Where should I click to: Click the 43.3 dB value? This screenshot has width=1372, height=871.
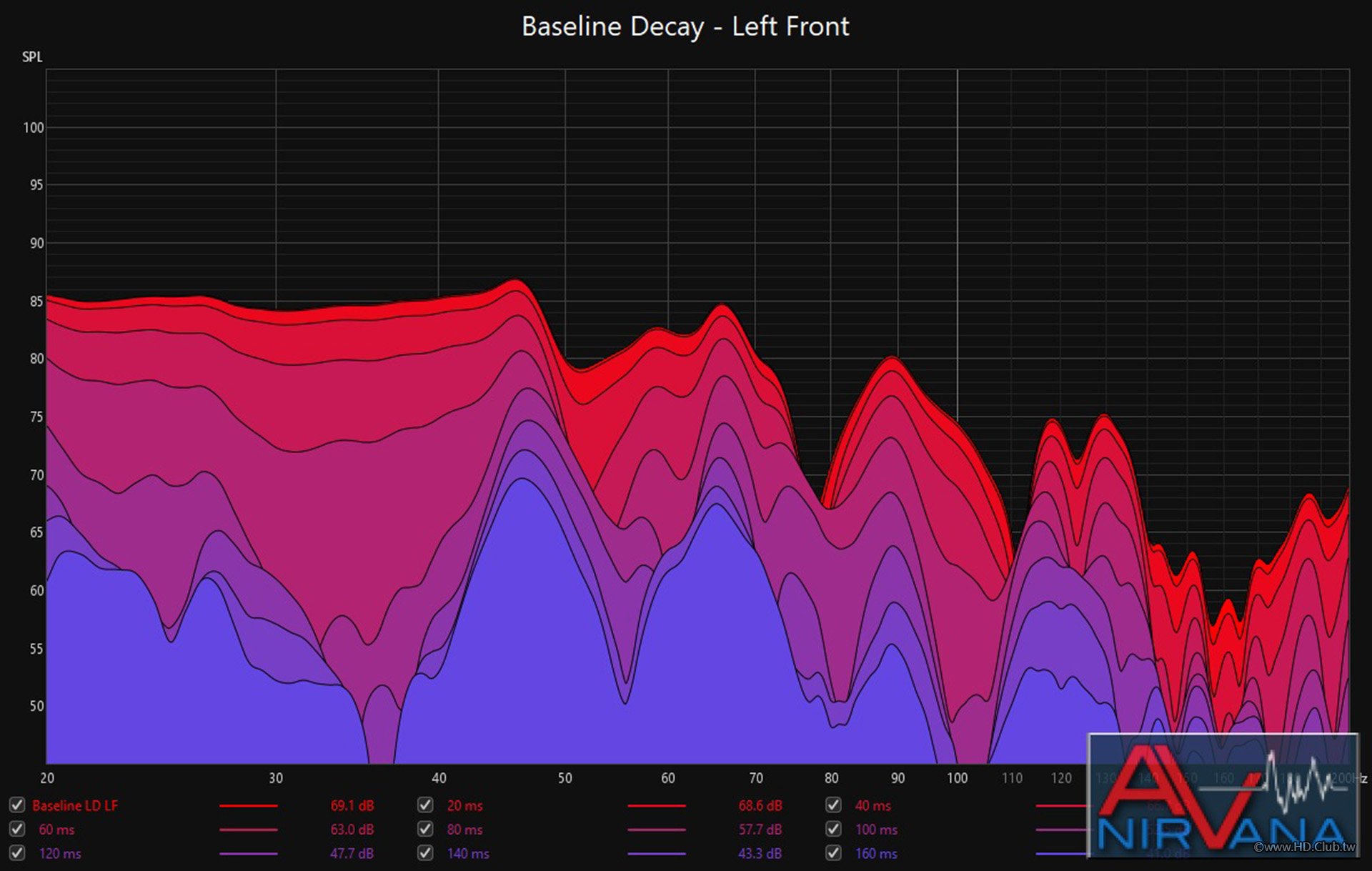point(760,853)
